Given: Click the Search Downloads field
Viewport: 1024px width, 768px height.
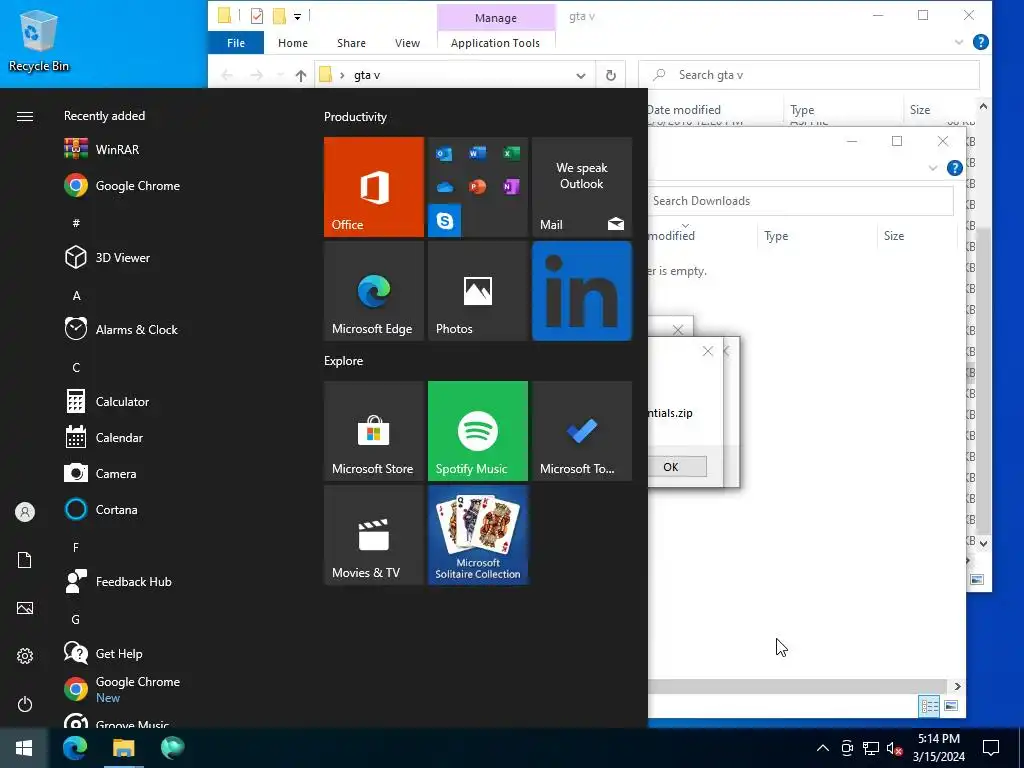Looking at the screenshot, I should [x=801, y=201].
